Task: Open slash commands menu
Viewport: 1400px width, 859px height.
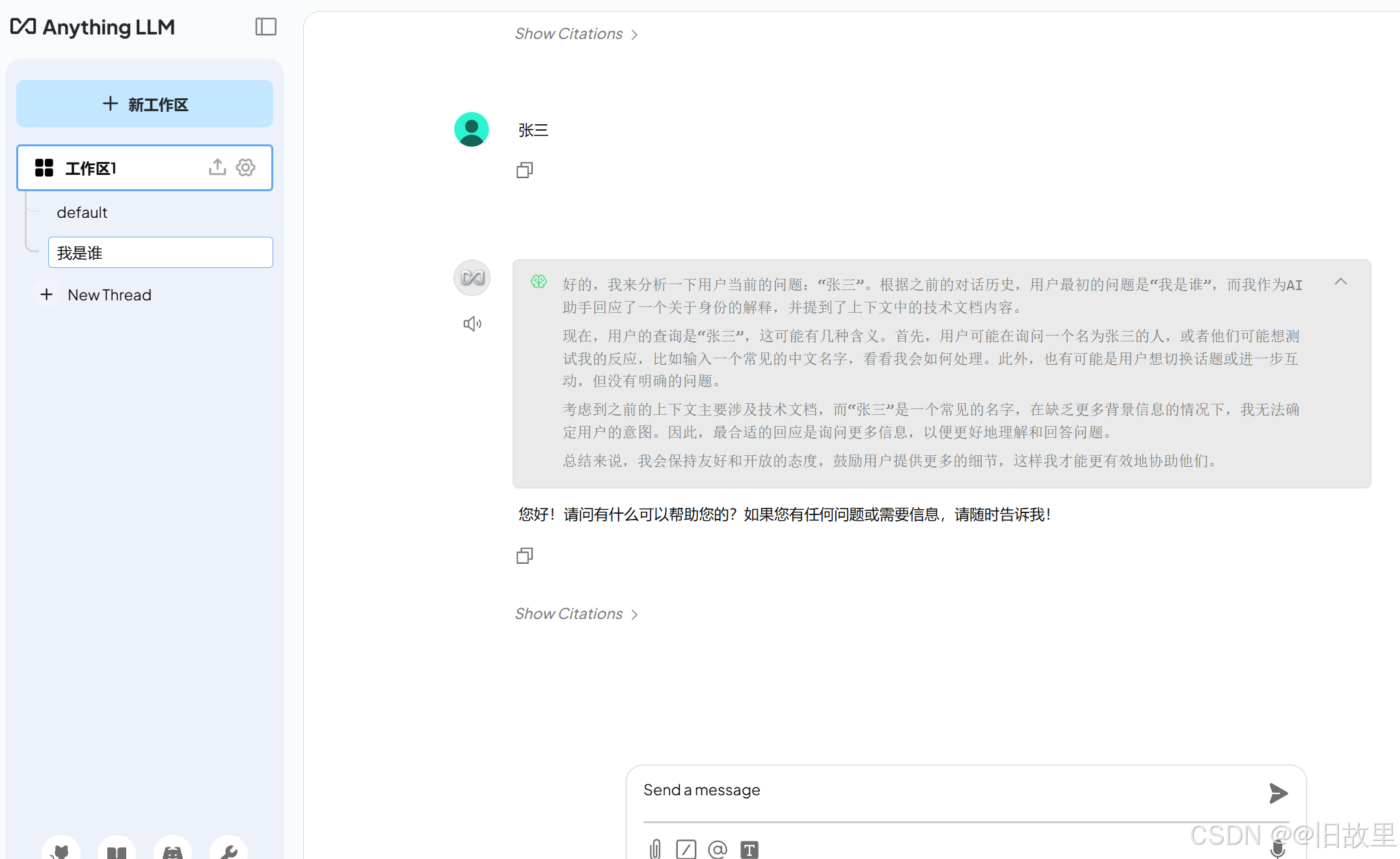Action: (x=686, y=849)
